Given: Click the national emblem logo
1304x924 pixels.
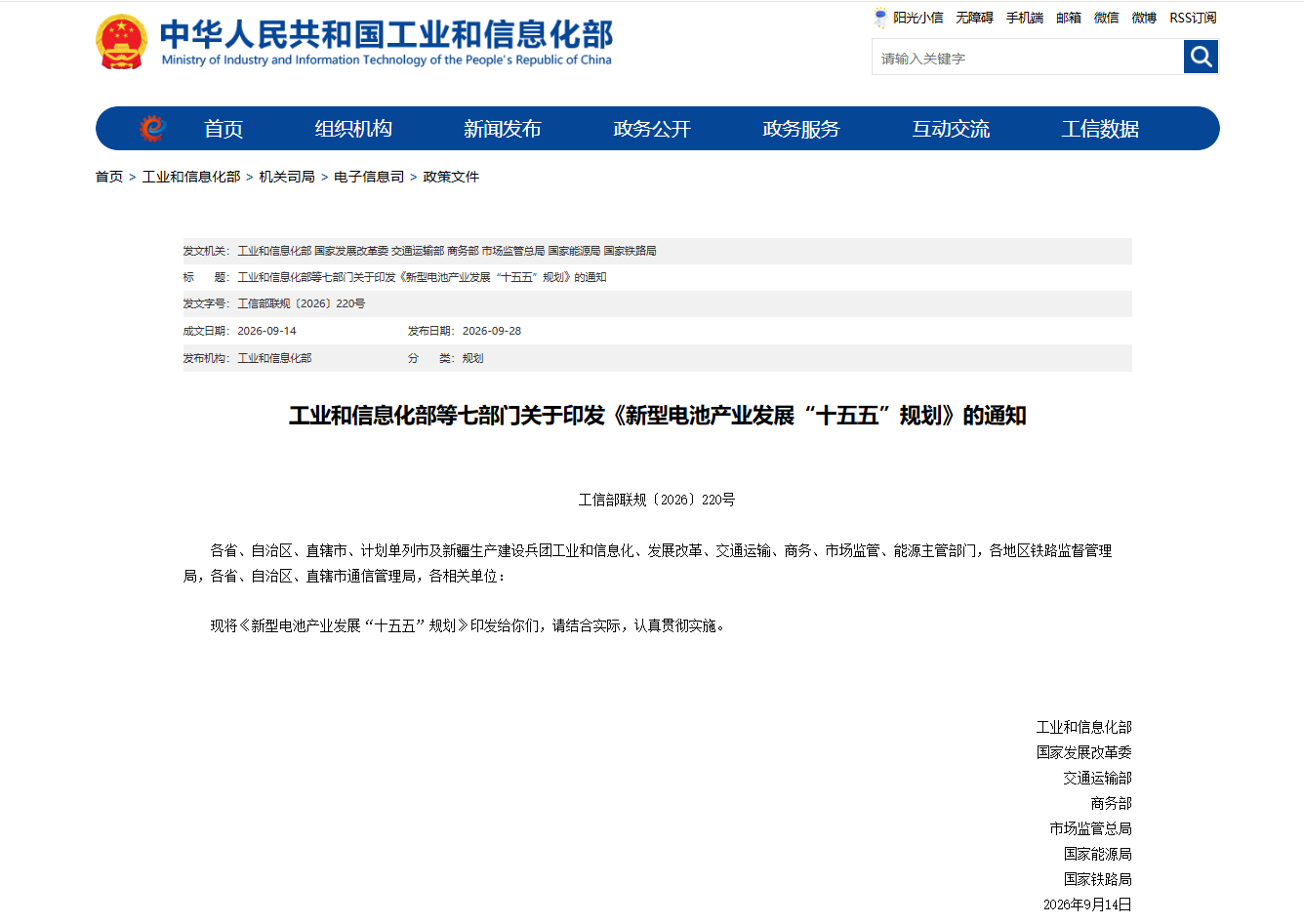Looking at the screenshot, I should 121,42.
